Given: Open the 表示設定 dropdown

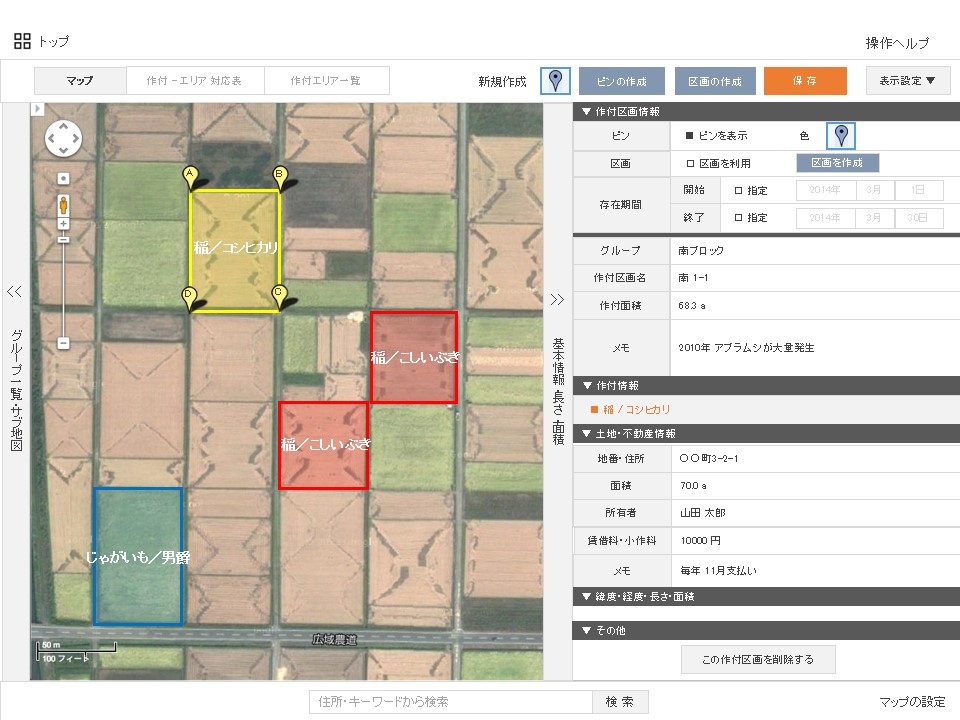Looking at the screenshot, I should pos(907,81).
